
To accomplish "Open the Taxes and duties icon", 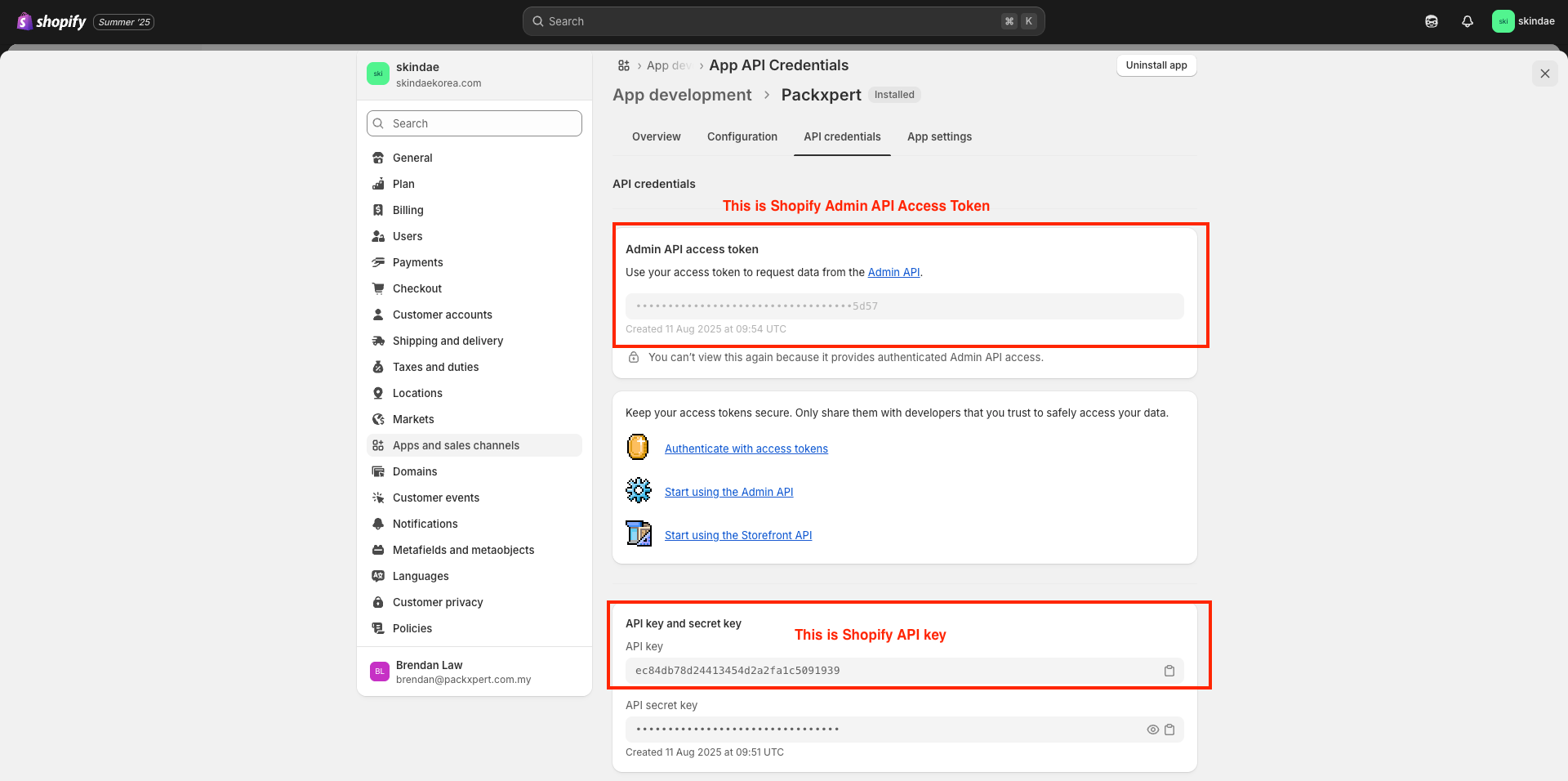I will [x=378, y=367].
